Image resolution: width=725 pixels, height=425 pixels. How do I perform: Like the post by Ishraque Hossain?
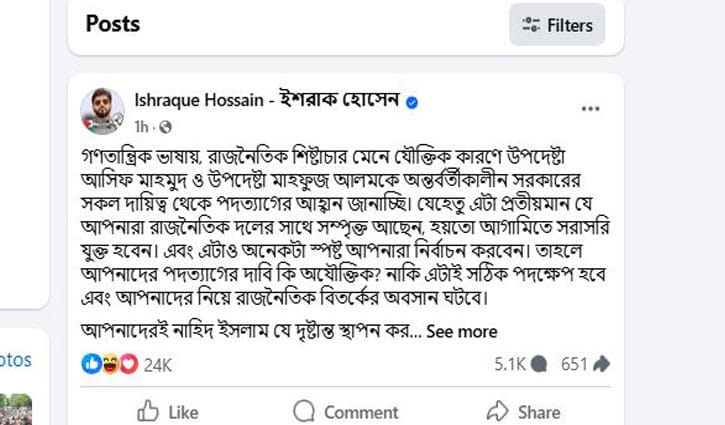coord(167,411)
